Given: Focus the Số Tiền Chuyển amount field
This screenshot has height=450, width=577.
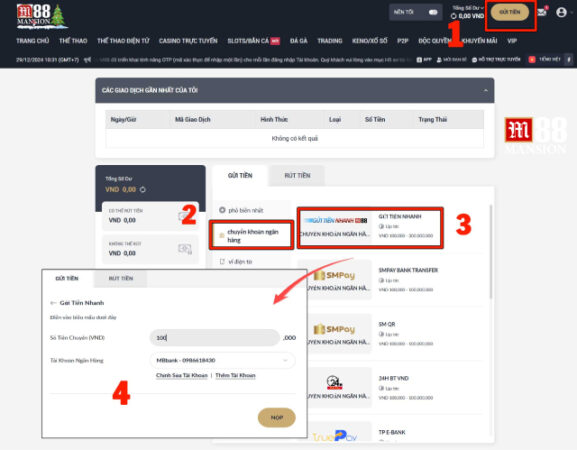Looking at the screenshot, I should (215, 337).
